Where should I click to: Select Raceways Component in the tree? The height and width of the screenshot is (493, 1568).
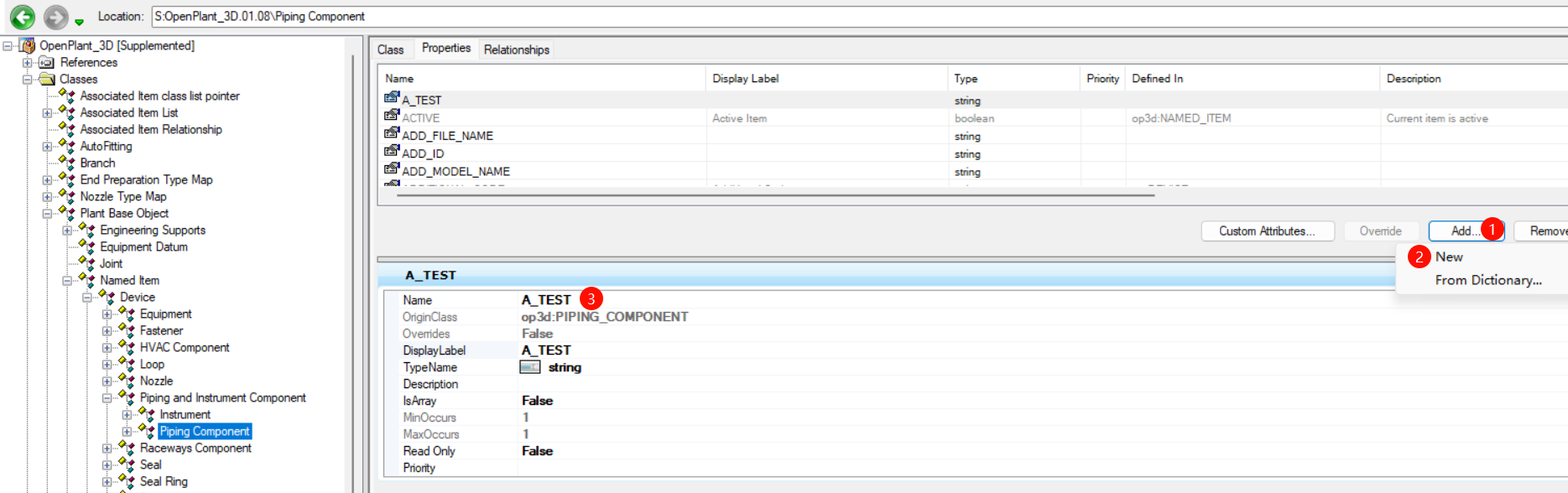(195, 448)
